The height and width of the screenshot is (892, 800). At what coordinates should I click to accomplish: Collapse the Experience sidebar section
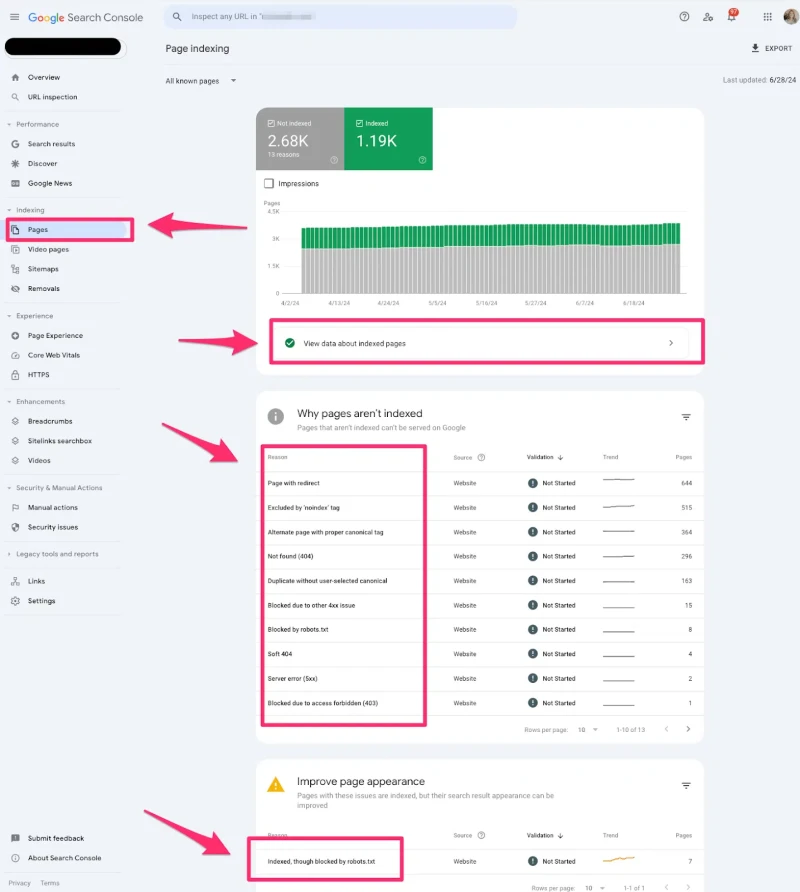[9, 316]
